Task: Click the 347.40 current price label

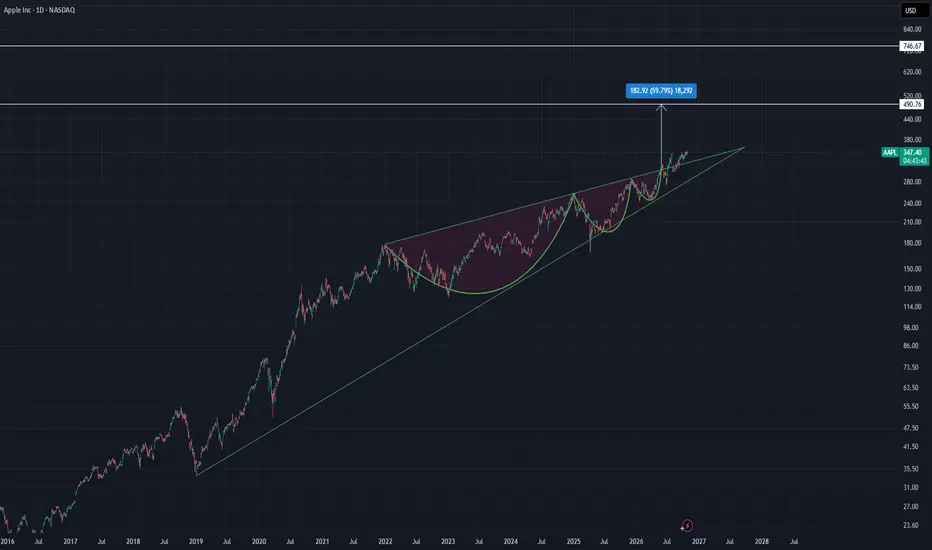Action: coord(912,153)
